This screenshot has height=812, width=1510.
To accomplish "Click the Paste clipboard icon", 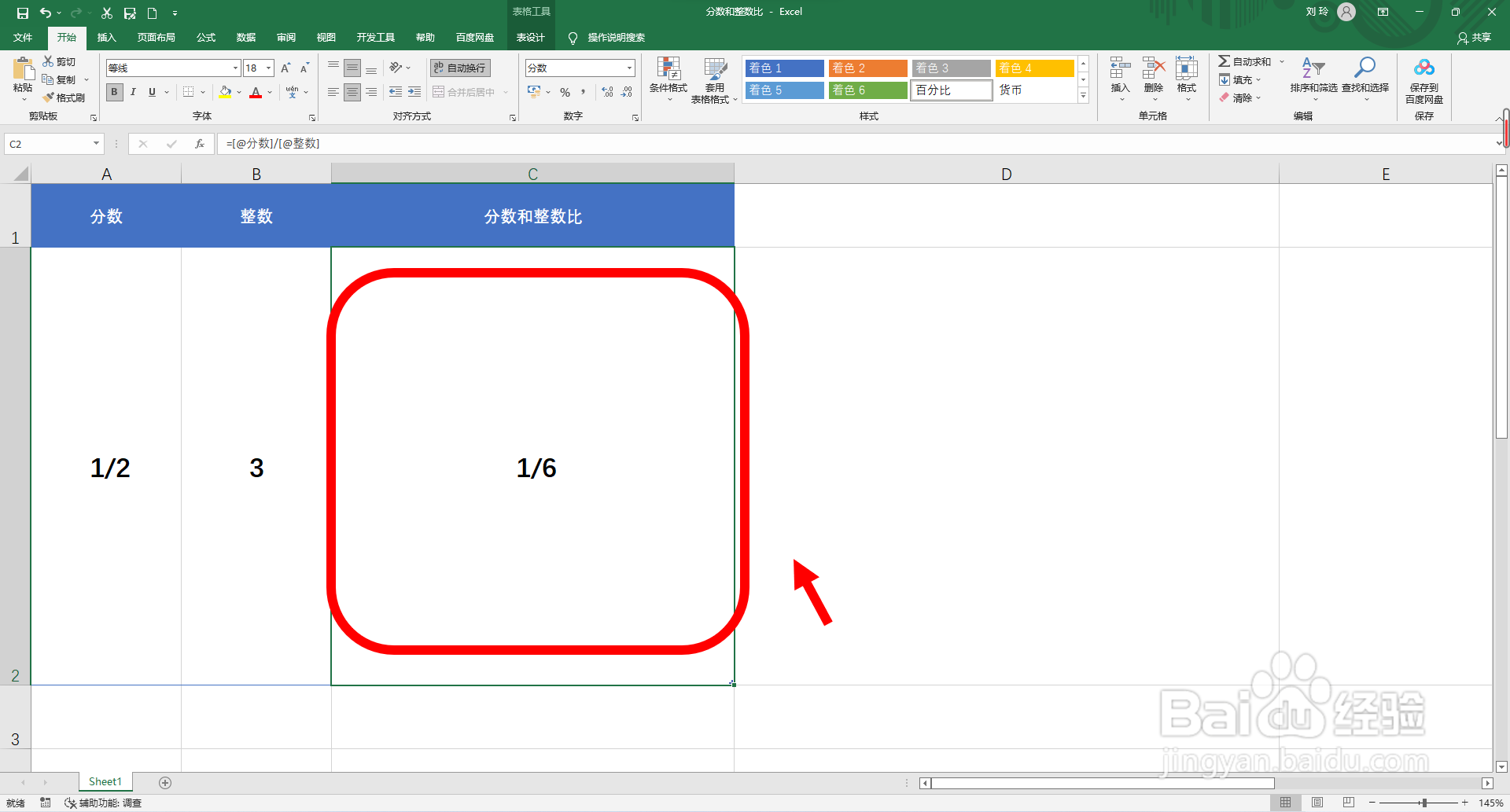I will point(23,68).
